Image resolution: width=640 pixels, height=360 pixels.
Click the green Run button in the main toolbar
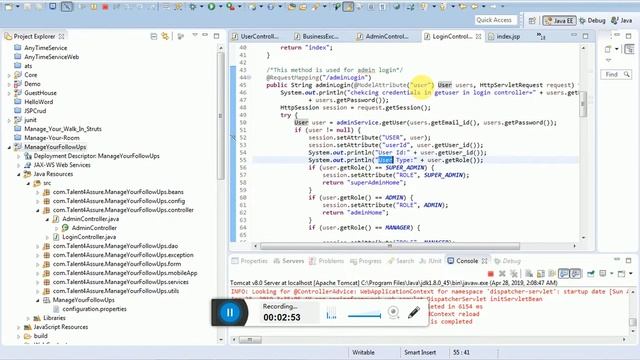pyautogui.click(x=211, y=6)
